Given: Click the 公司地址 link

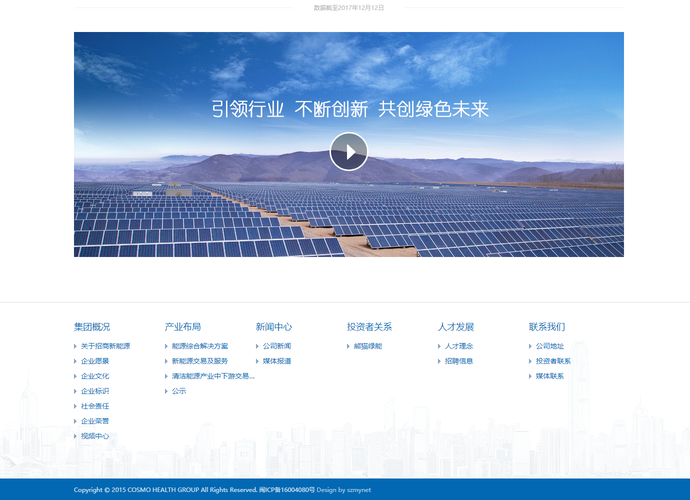Looking at the screenshot, I should coord(550,346).
